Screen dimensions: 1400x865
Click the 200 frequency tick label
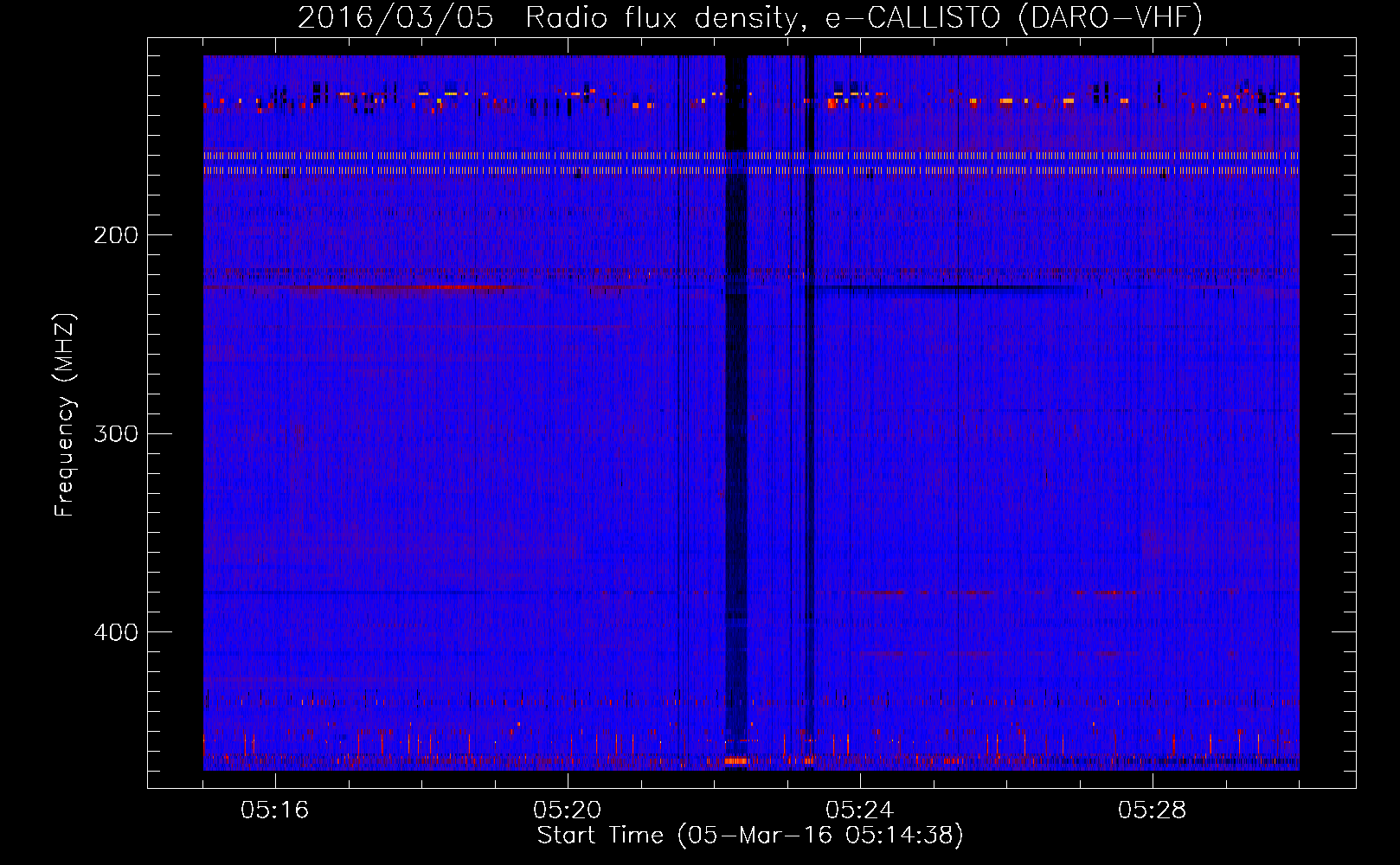116,235
